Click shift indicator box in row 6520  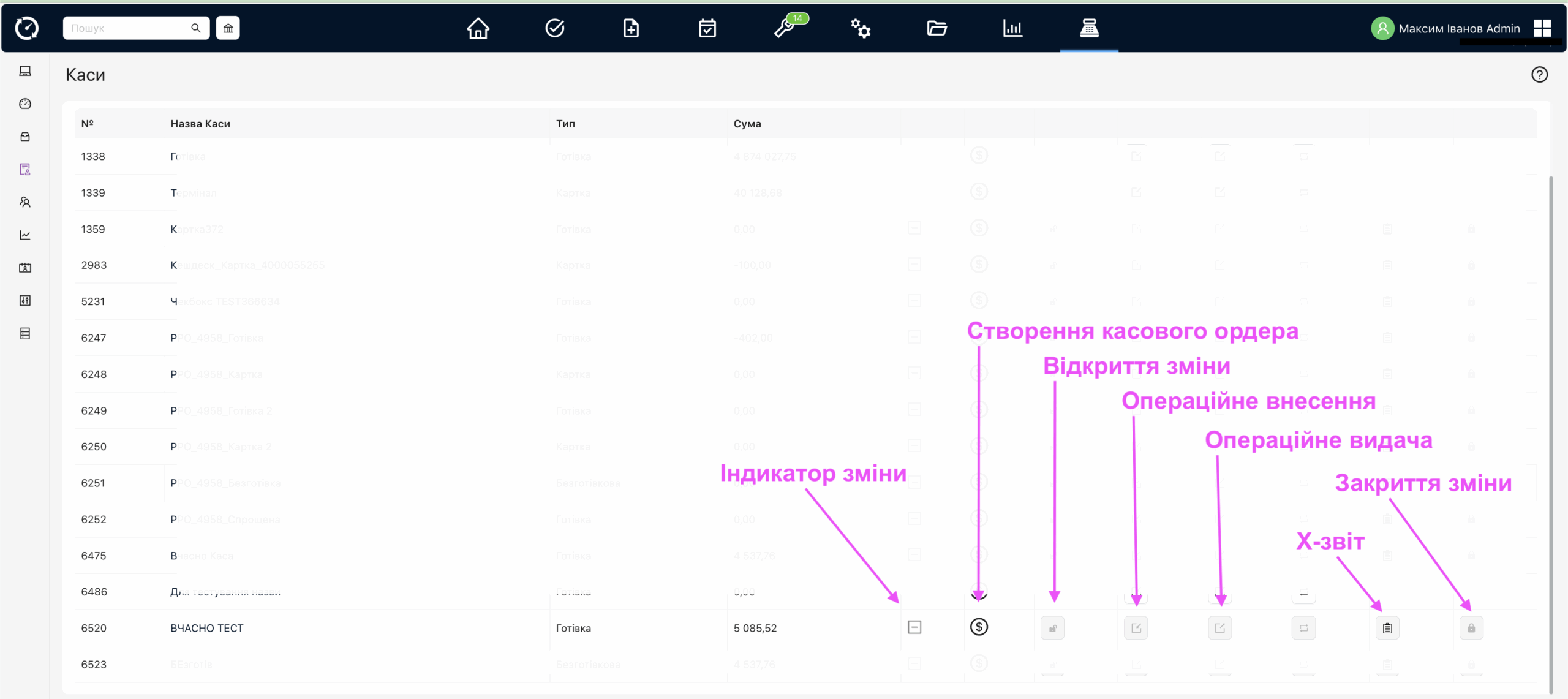pos(914,627)
